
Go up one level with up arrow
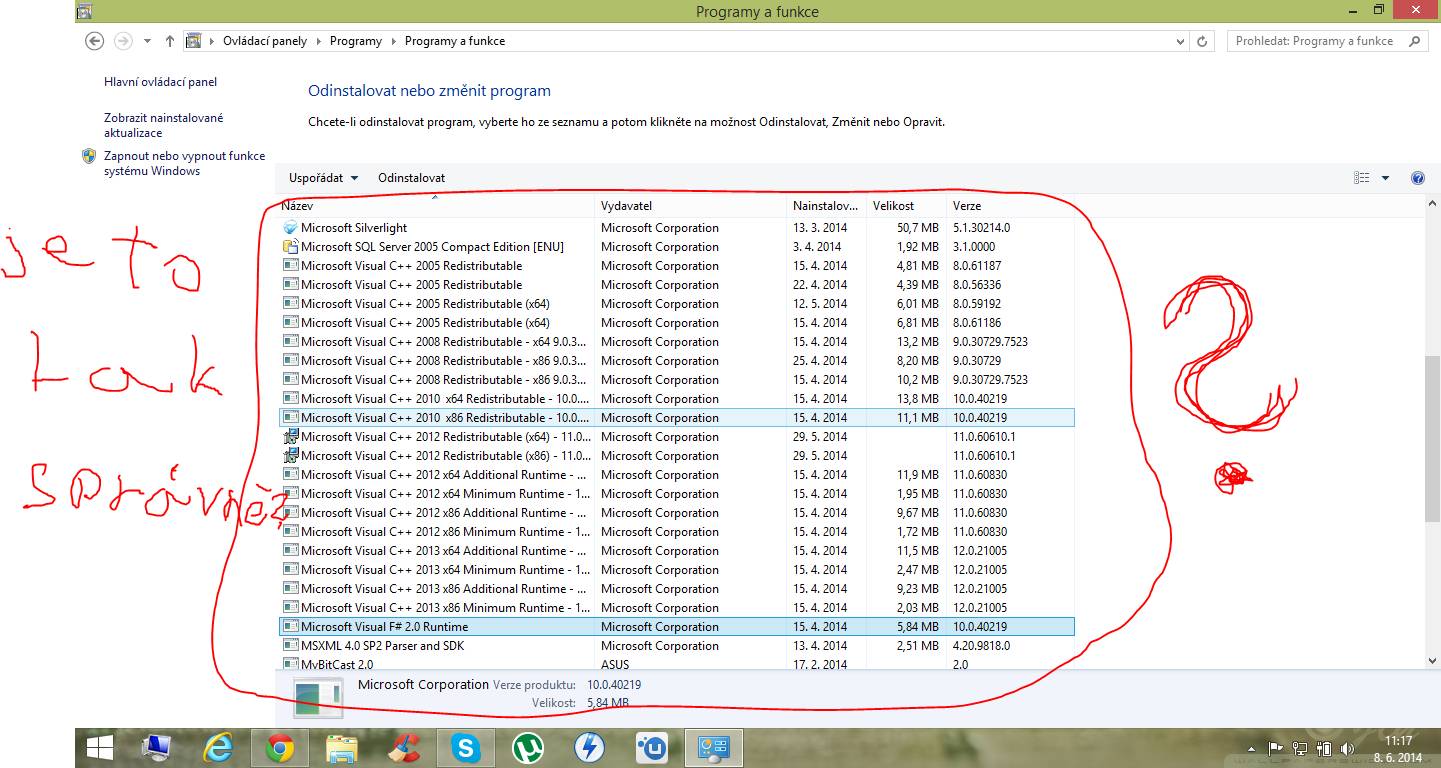coord(170,41)
